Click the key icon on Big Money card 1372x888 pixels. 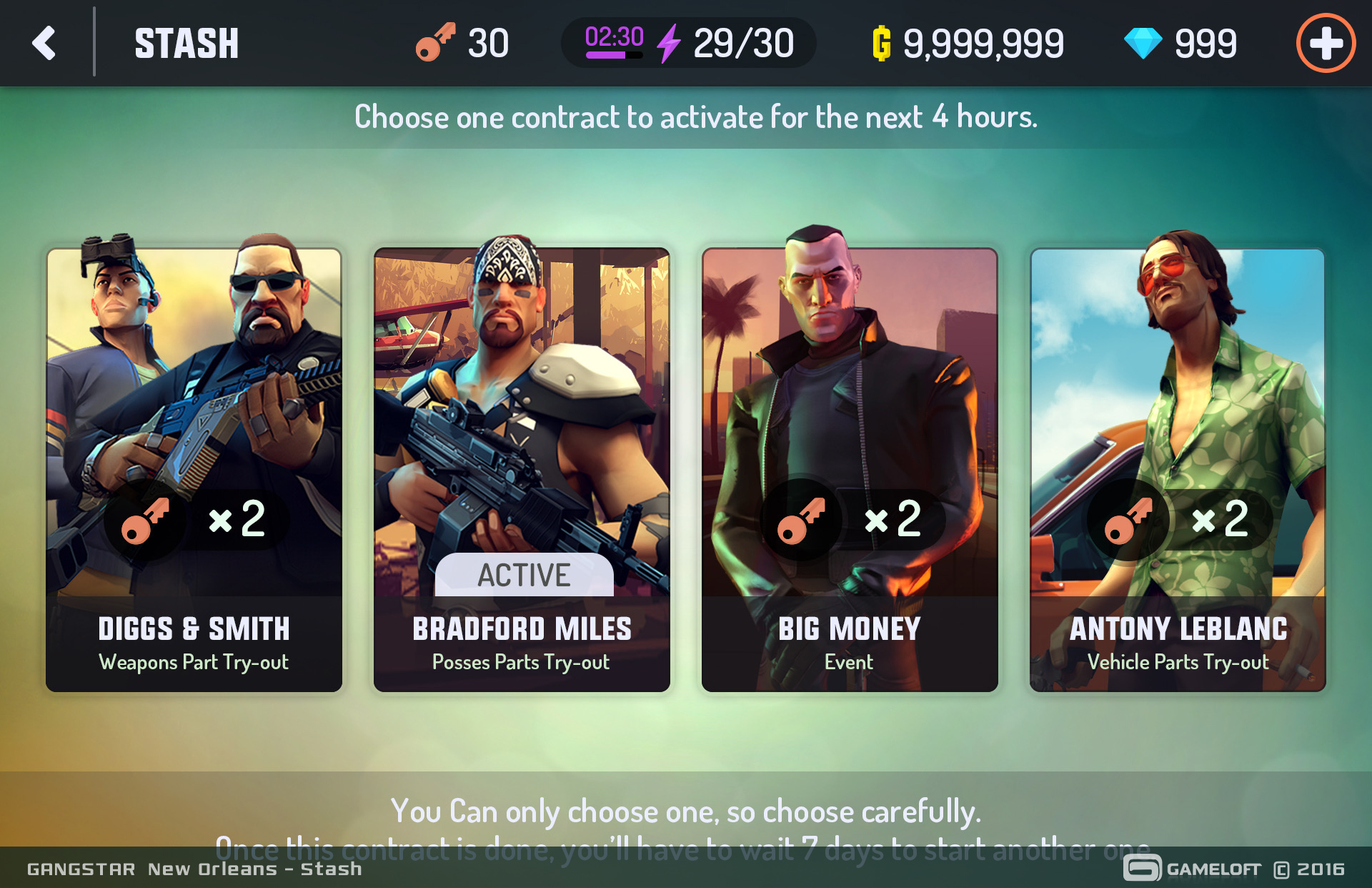pyautogui.click(x=801, y=520)
